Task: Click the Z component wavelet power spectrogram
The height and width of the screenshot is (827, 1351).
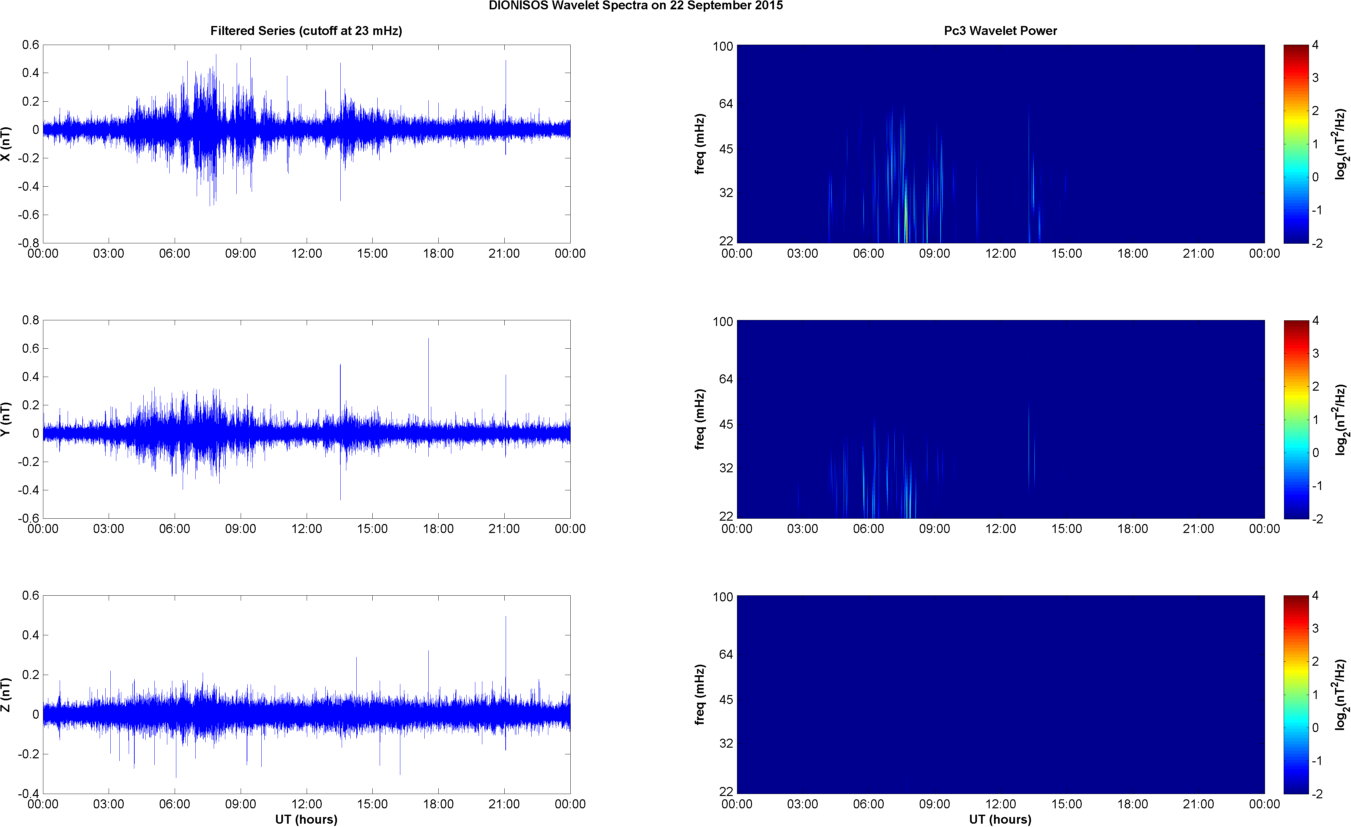Action: pyautogui.click(x=1001, y=694)
